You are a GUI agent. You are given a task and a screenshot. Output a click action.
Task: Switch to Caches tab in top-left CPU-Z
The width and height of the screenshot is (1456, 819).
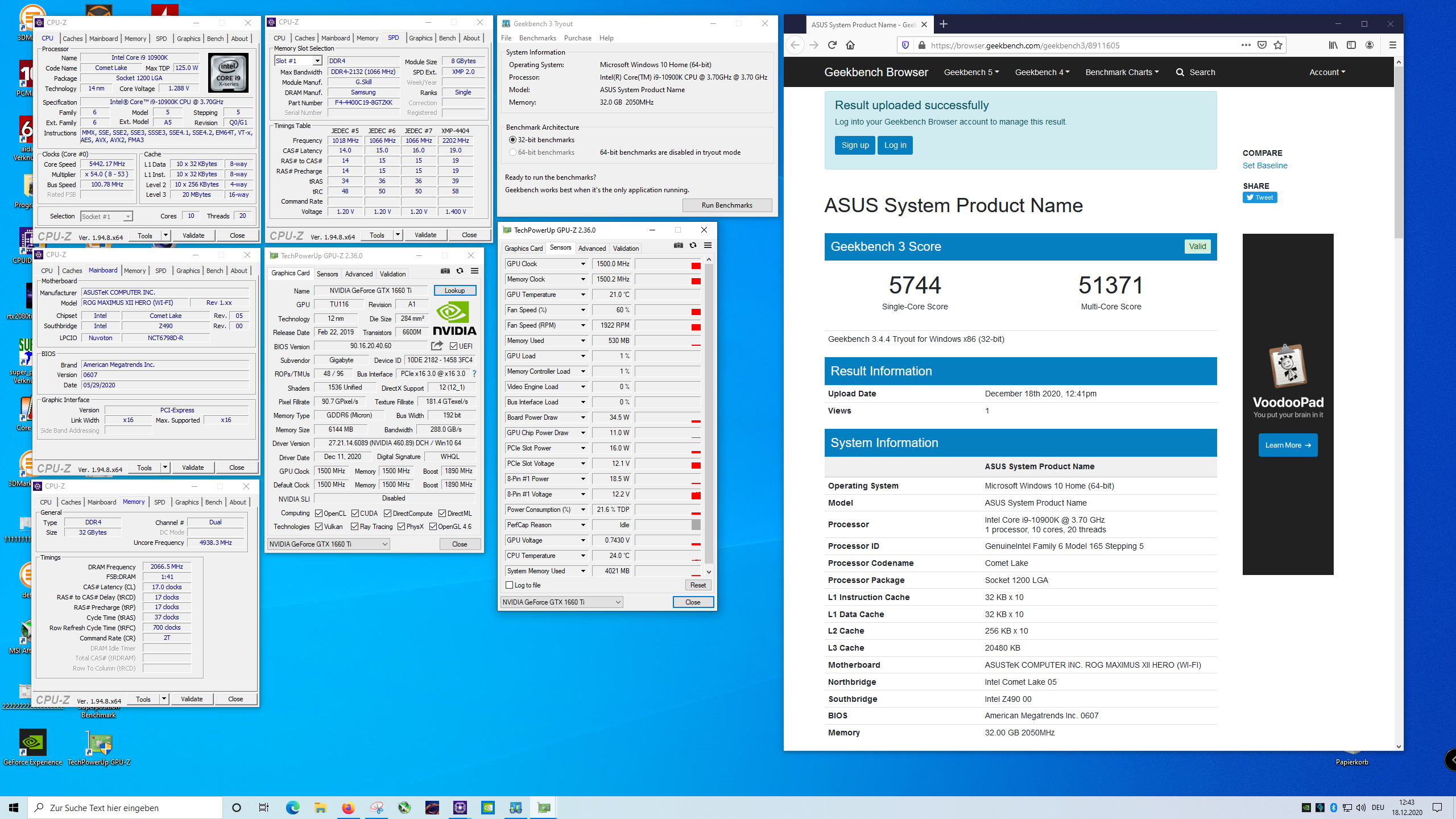72,39
